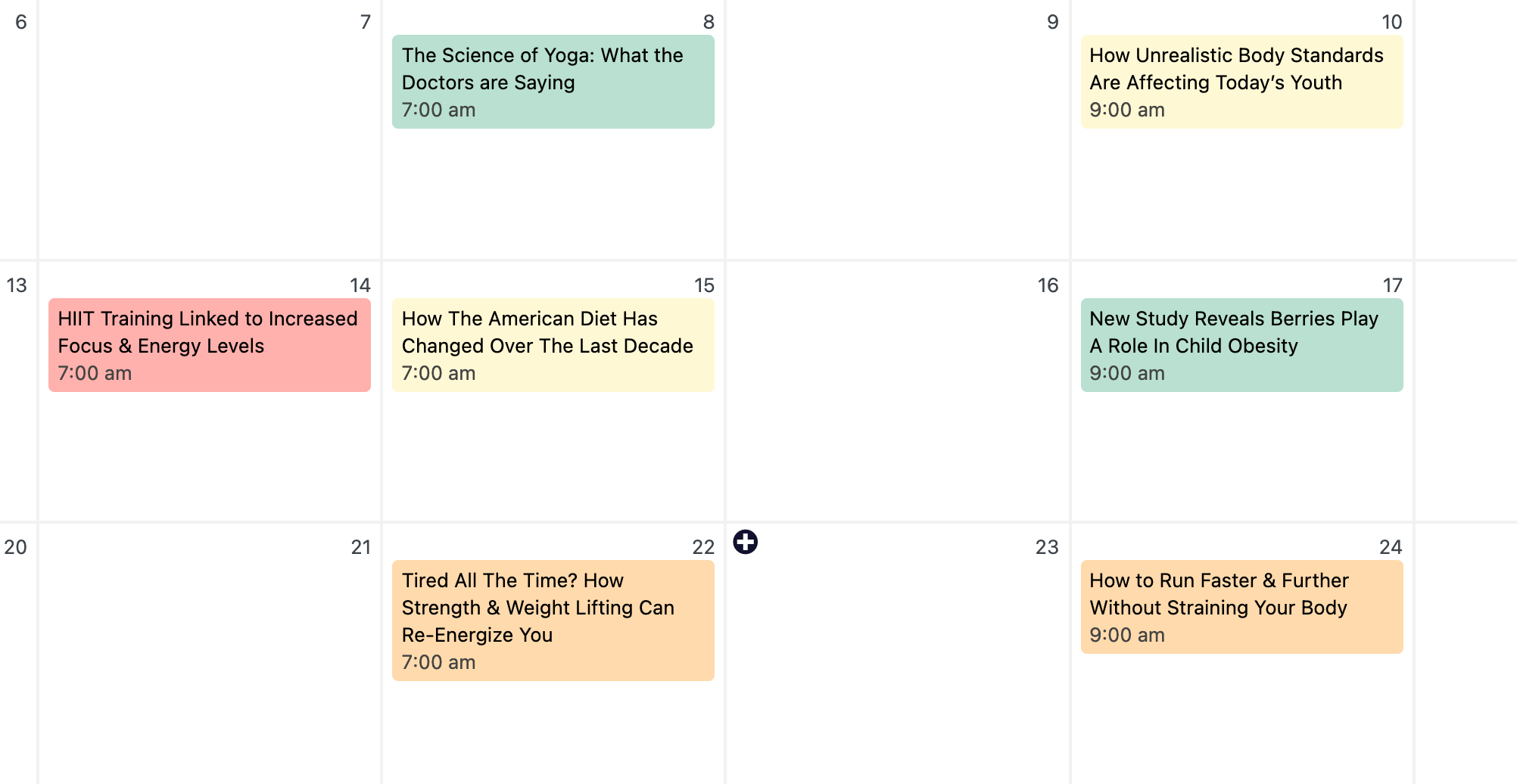Screen dimensions: 1517x784
Task: Click the day number 17
Action: (x=1392, y=285)
